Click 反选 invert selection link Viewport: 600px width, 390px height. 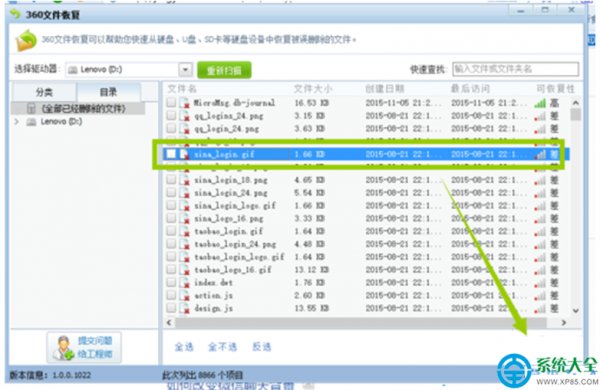coord(262,347)
